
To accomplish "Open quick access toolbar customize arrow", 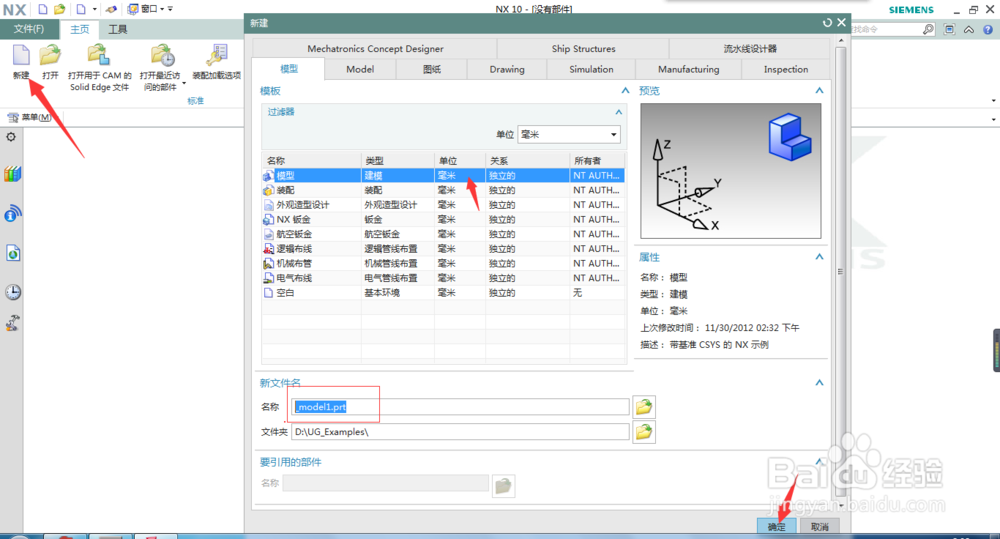I will point(170,9).
